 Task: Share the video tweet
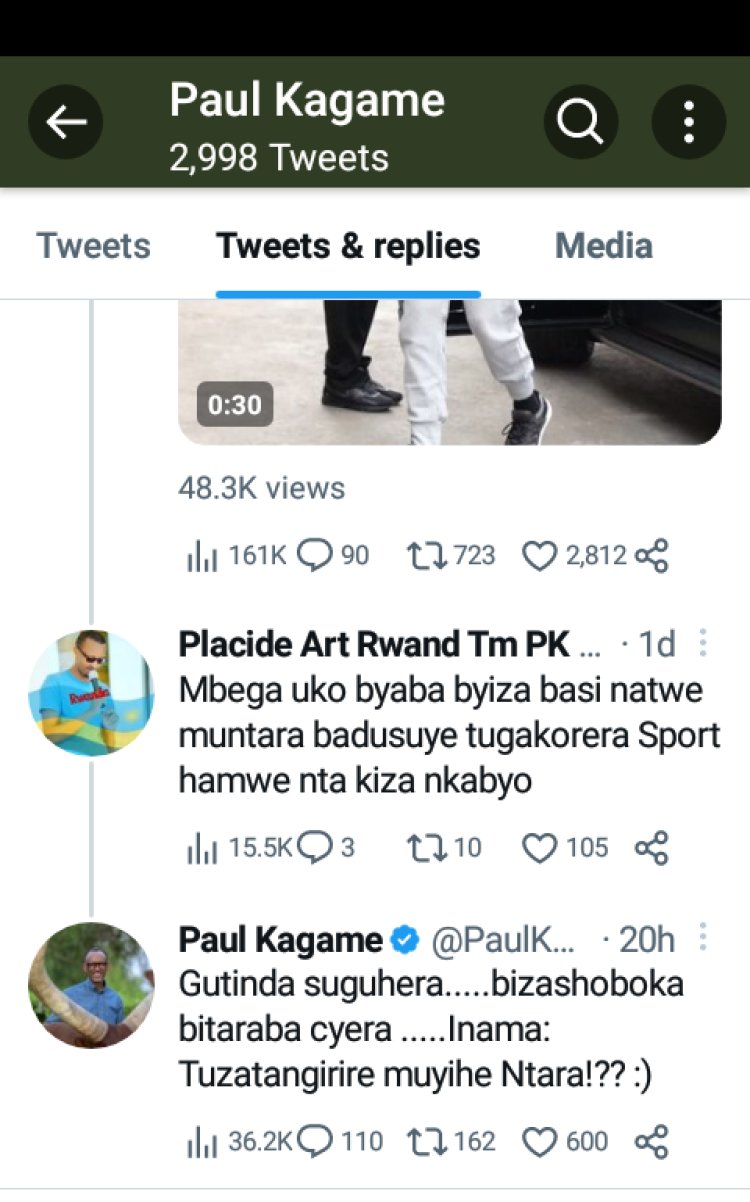651,556
